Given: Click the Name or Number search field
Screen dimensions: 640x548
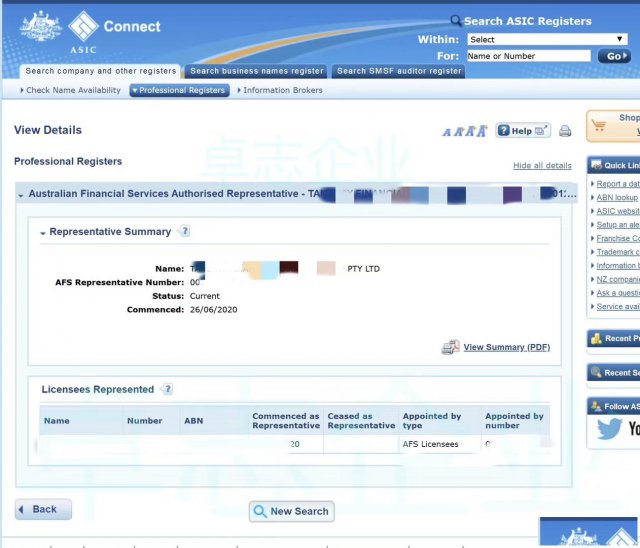Looking at the screenshot, I should [x=527, y=56].
